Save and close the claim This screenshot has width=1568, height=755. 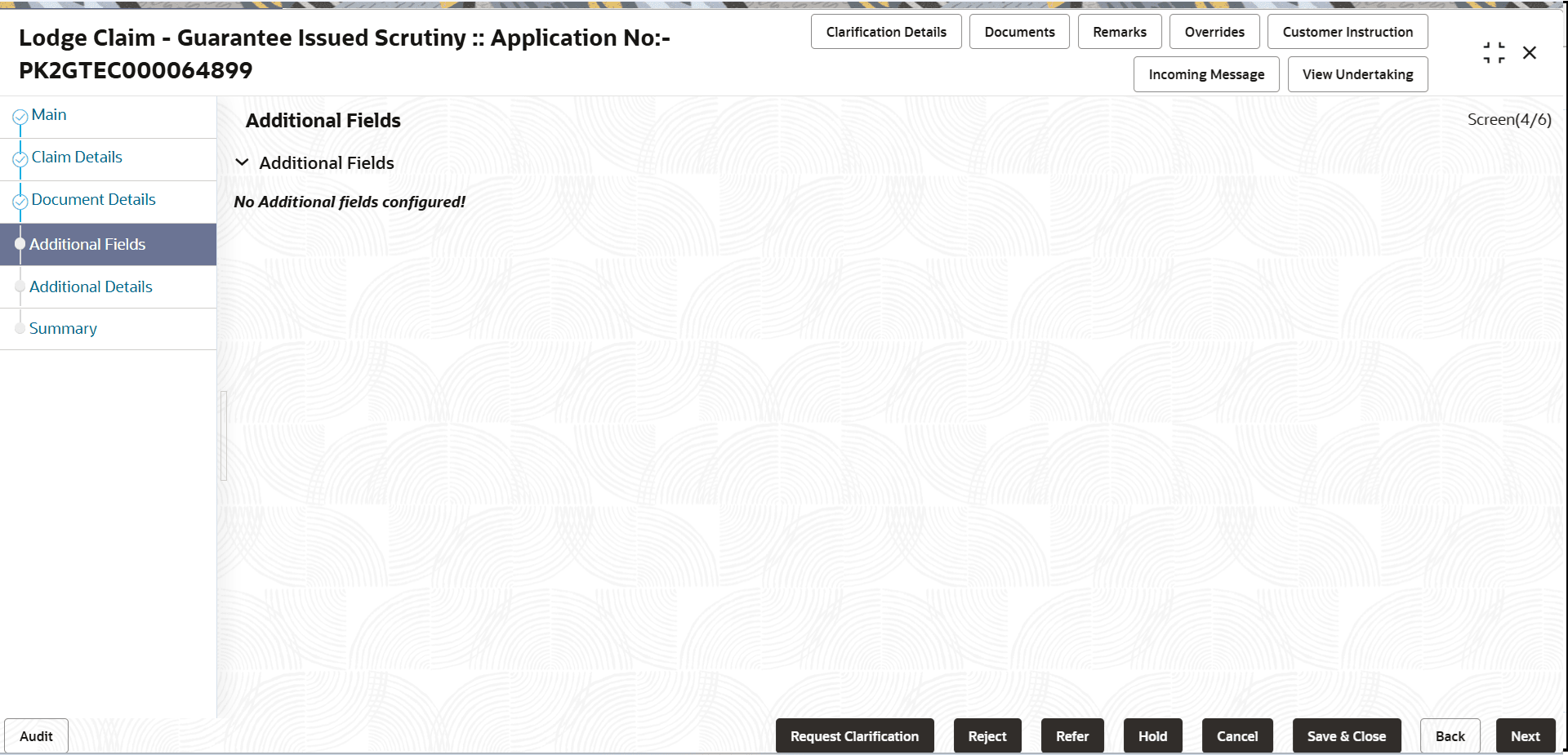(1346, 735)
